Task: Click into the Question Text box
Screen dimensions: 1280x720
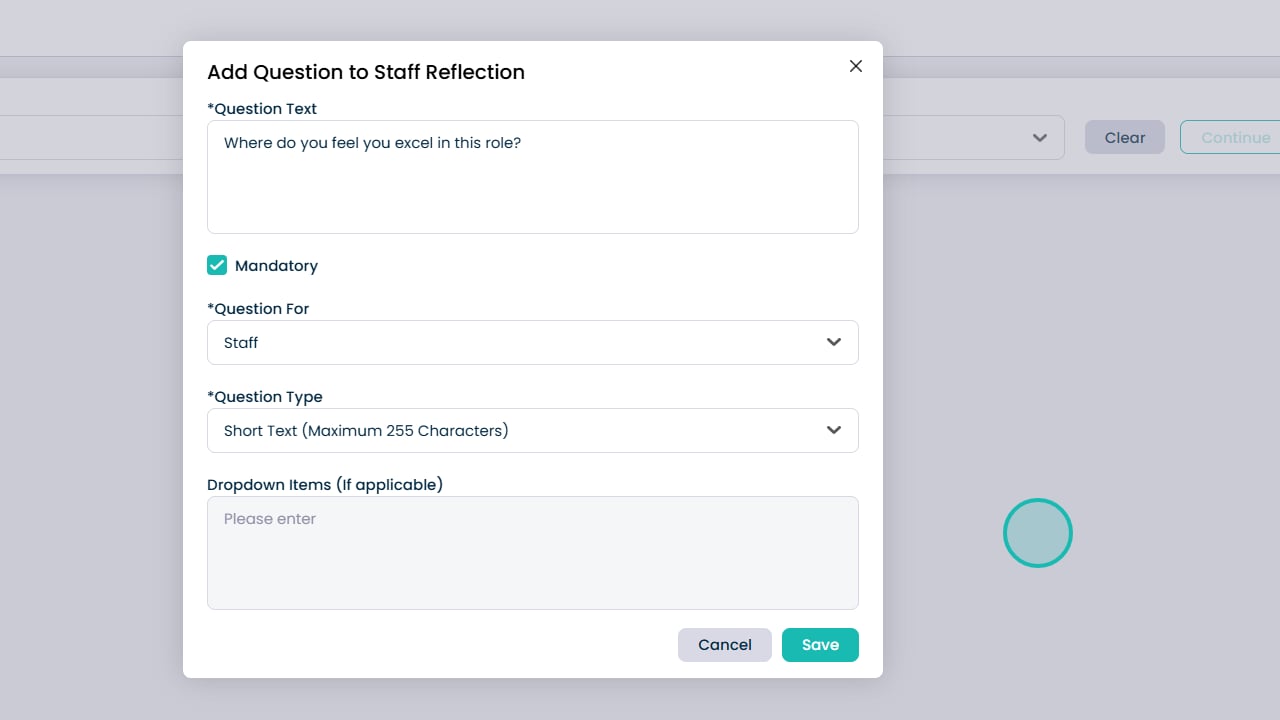Action: coord(532,190)
